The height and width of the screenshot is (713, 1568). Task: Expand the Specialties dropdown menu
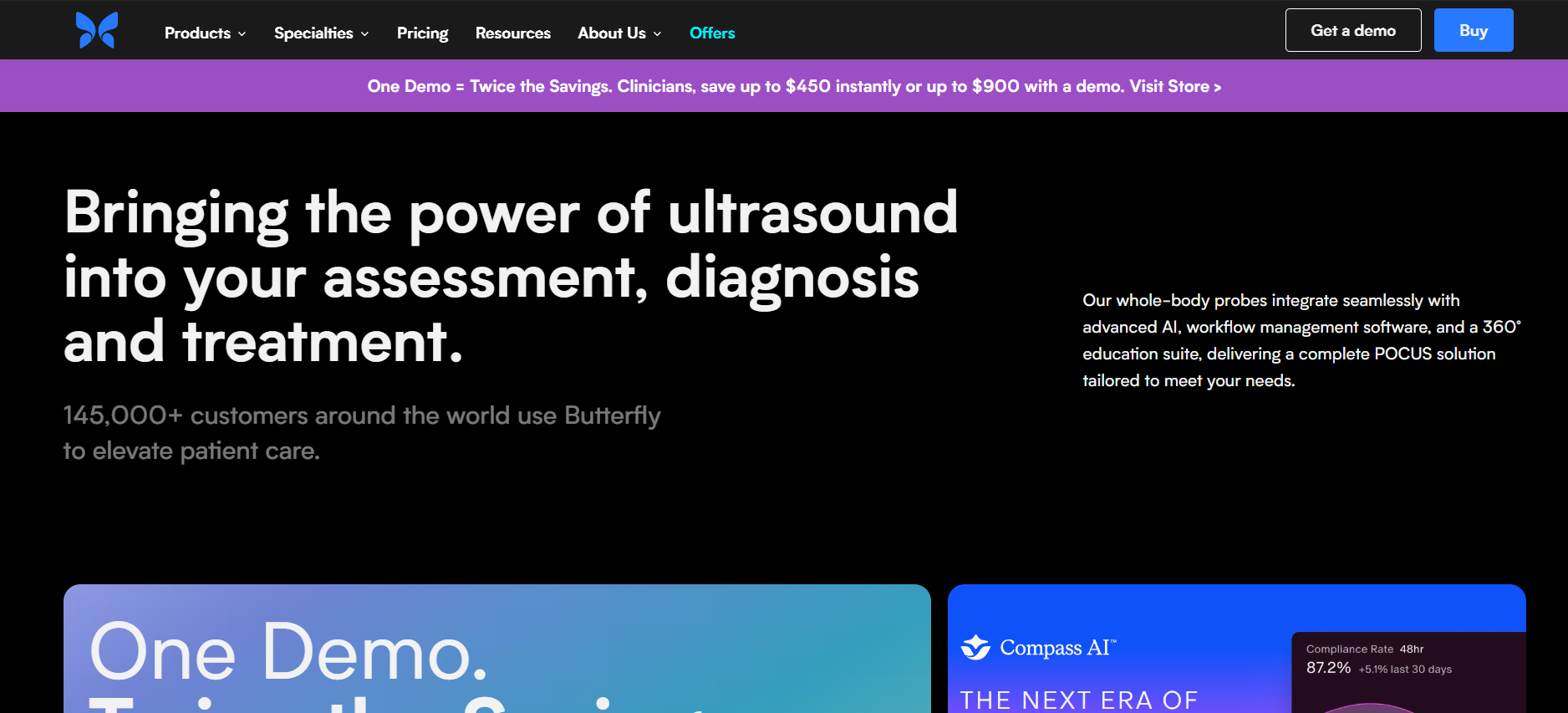tap(321, 33)
